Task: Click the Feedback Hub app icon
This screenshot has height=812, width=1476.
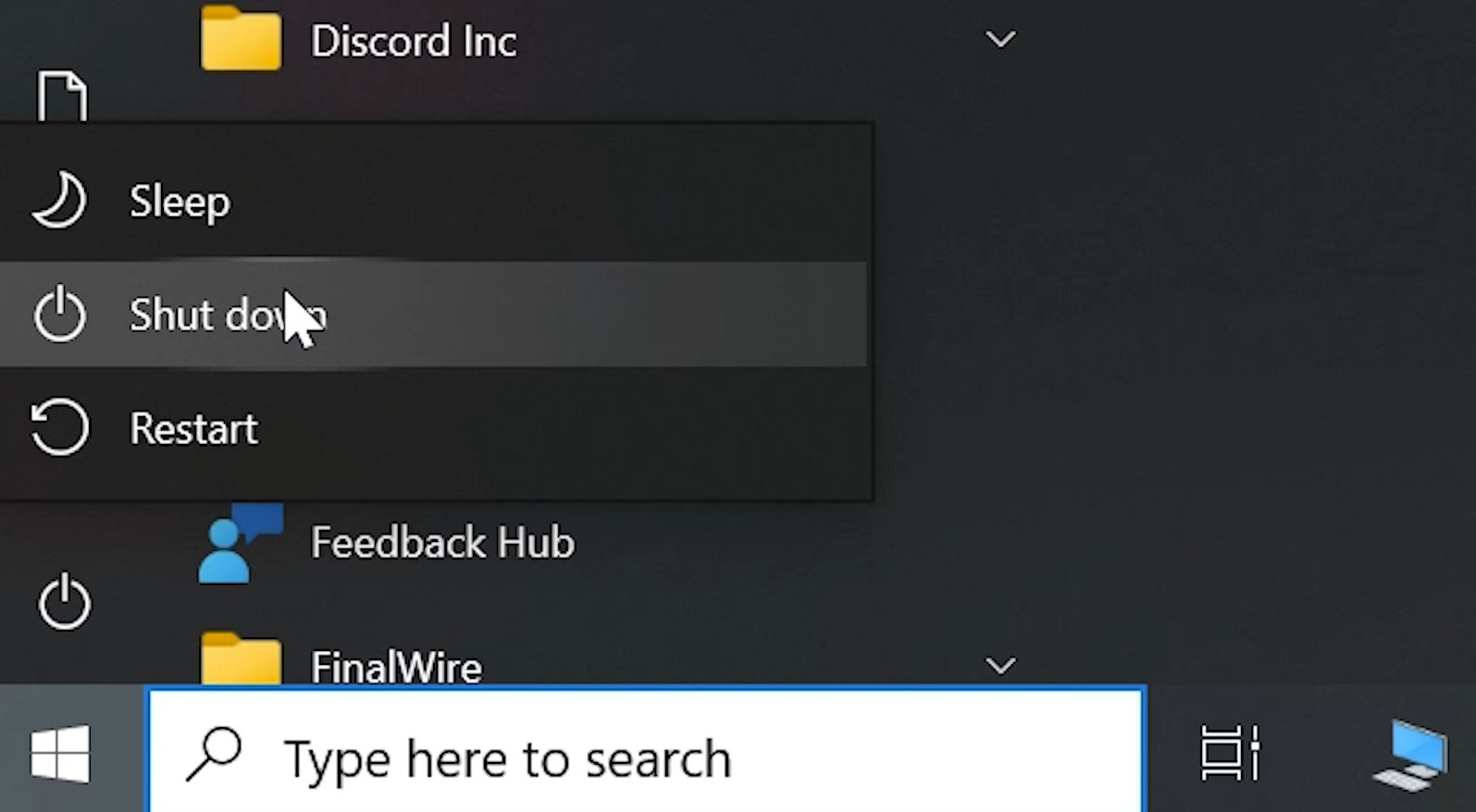Action: 240,543
